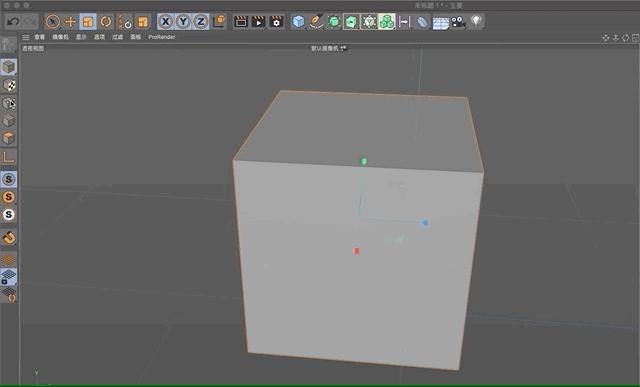Open the 面板 viewport menu

136,37
